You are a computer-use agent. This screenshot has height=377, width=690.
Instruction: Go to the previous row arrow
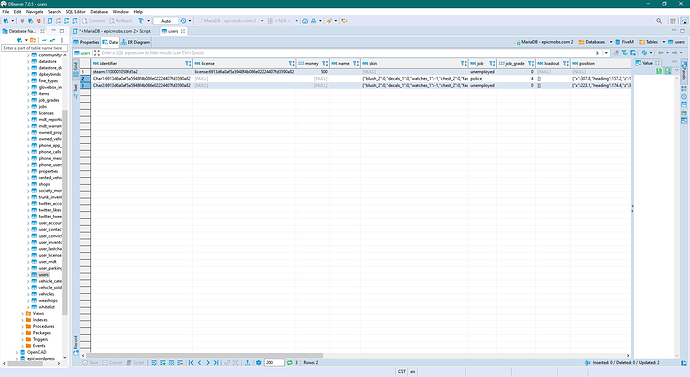(x=199, y=362)
